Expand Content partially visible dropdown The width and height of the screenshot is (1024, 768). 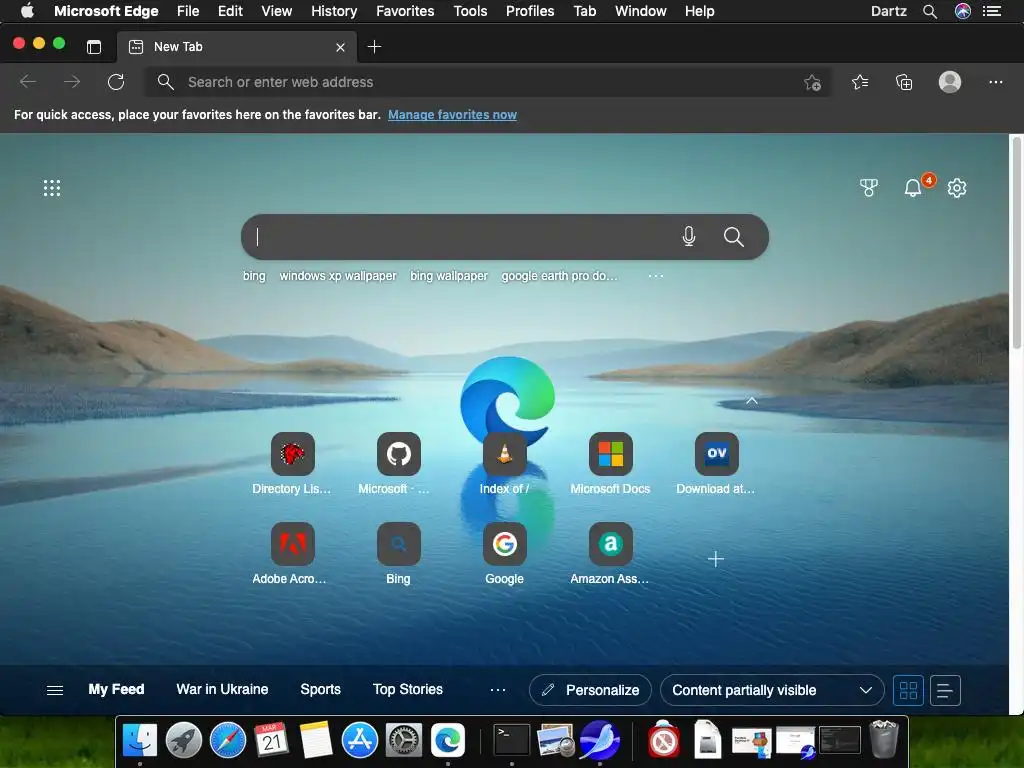point(772,690)
